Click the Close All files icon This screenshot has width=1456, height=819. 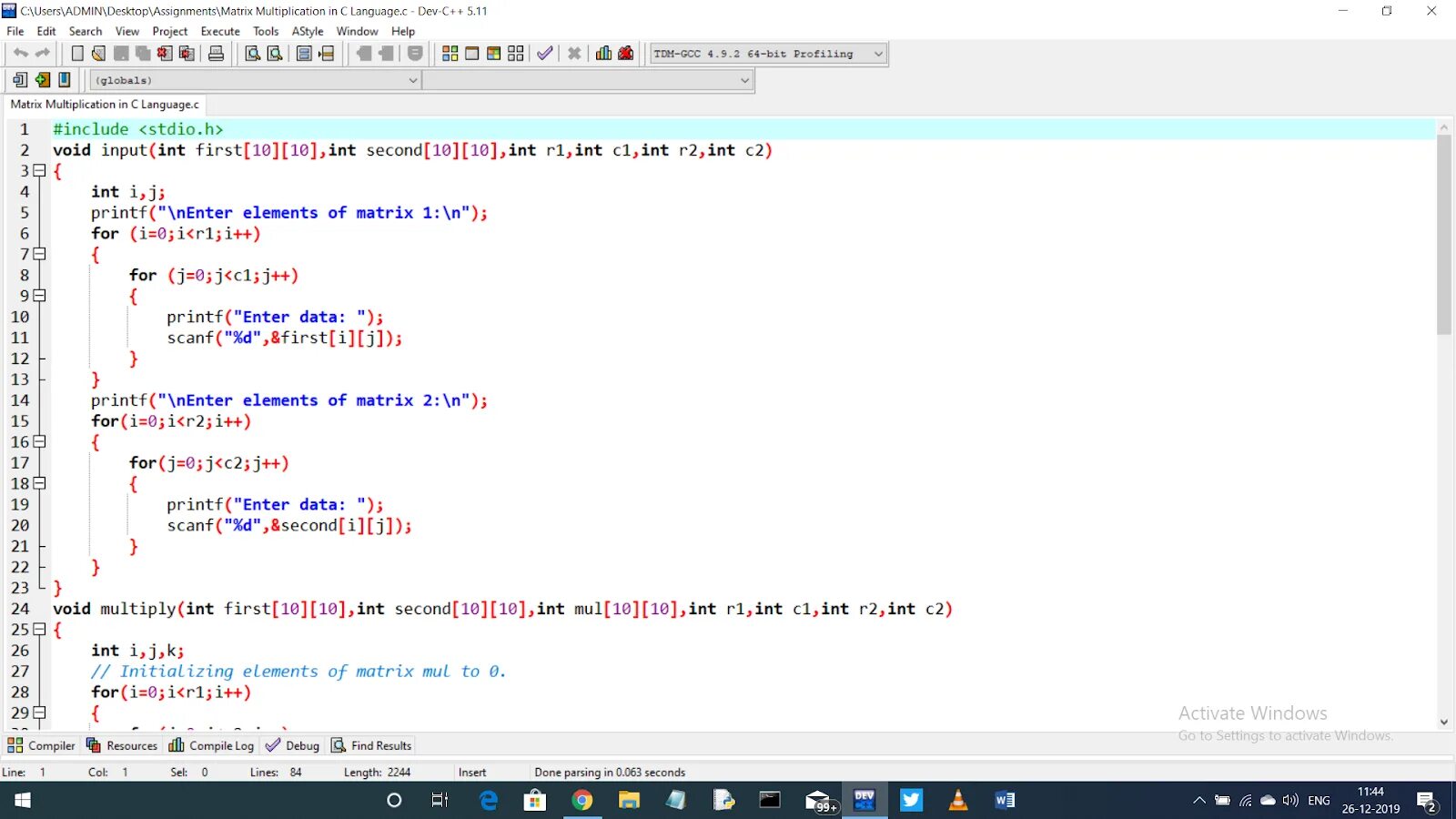[187, 54]
